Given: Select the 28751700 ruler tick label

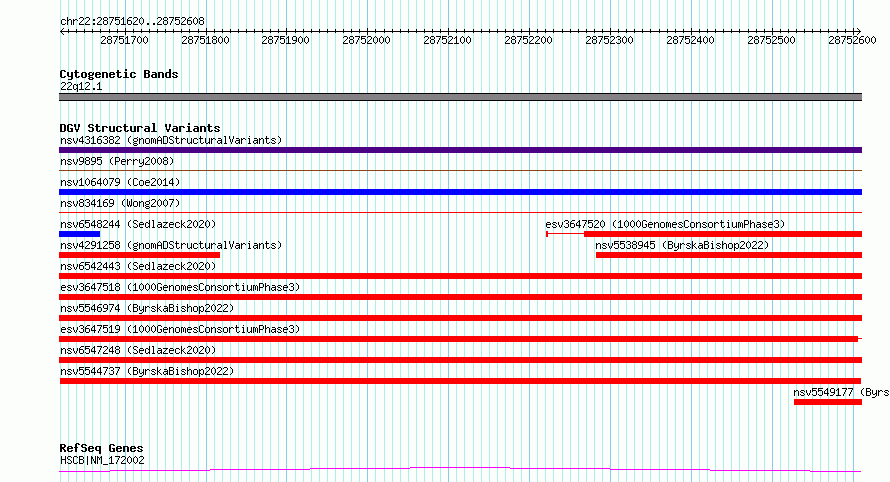Looking at the screenshot, I should click(x=124, y=40).
